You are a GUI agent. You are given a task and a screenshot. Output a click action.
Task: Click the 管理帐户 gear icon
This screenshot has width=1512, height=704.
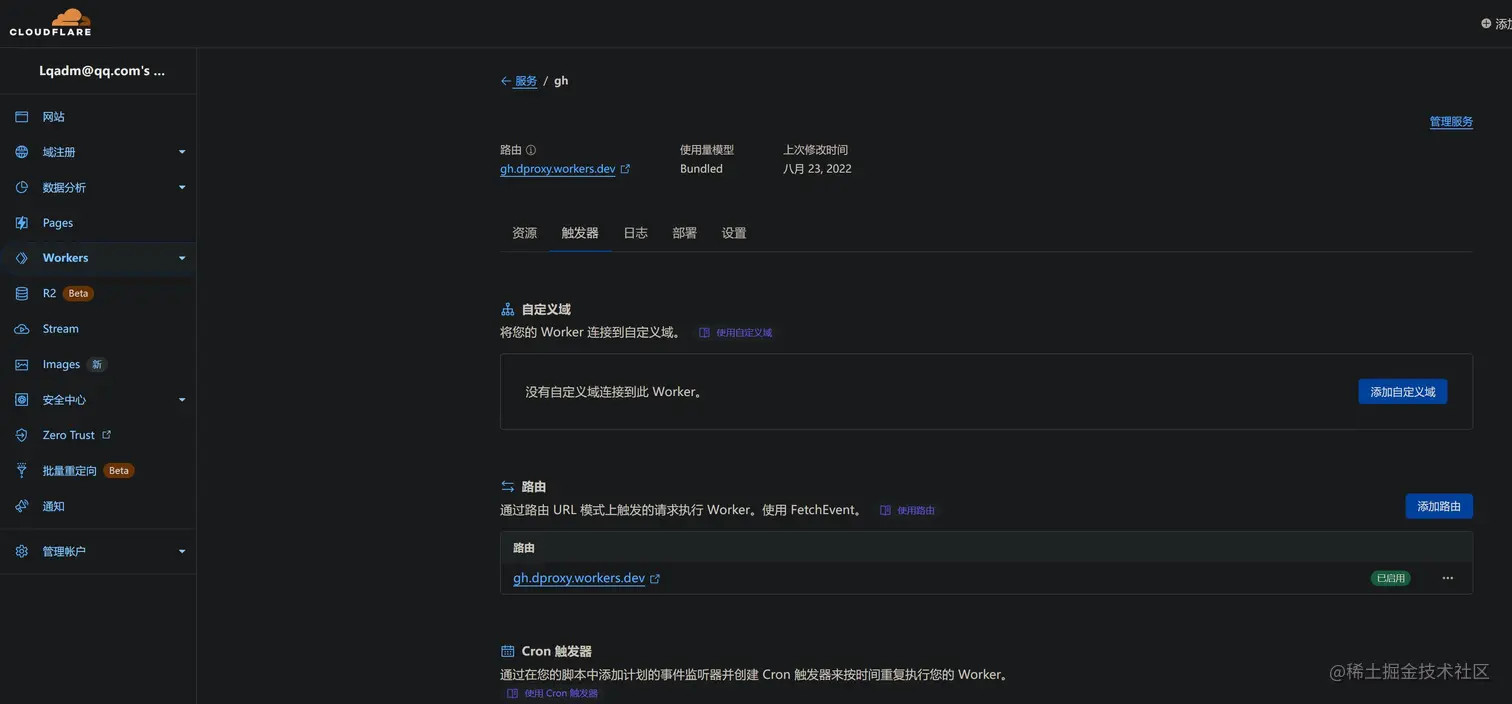pyautogui.click(x=22, y=551)
